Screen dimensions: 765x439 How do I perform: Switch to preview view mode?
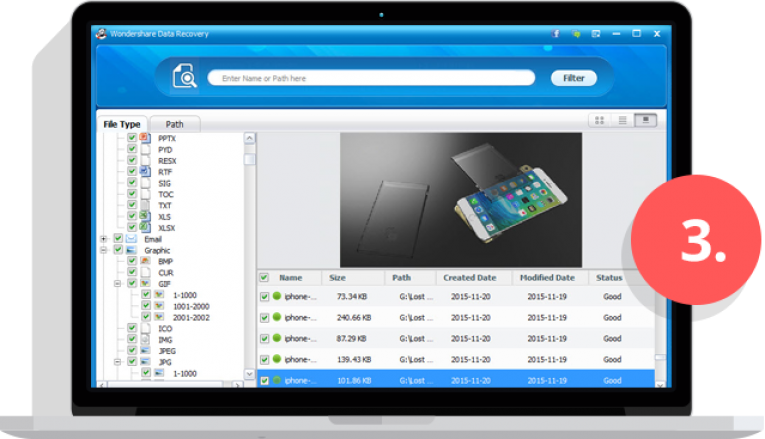(x=645, y=120)
